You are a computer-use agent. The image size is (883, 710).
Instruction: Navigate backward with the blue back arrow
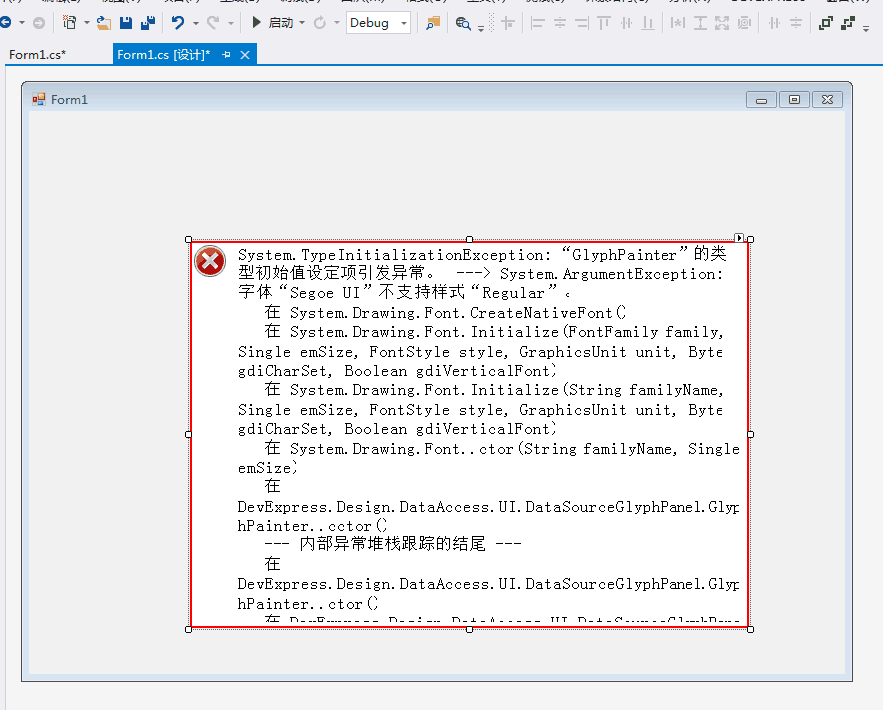click(x=5, y=23)
